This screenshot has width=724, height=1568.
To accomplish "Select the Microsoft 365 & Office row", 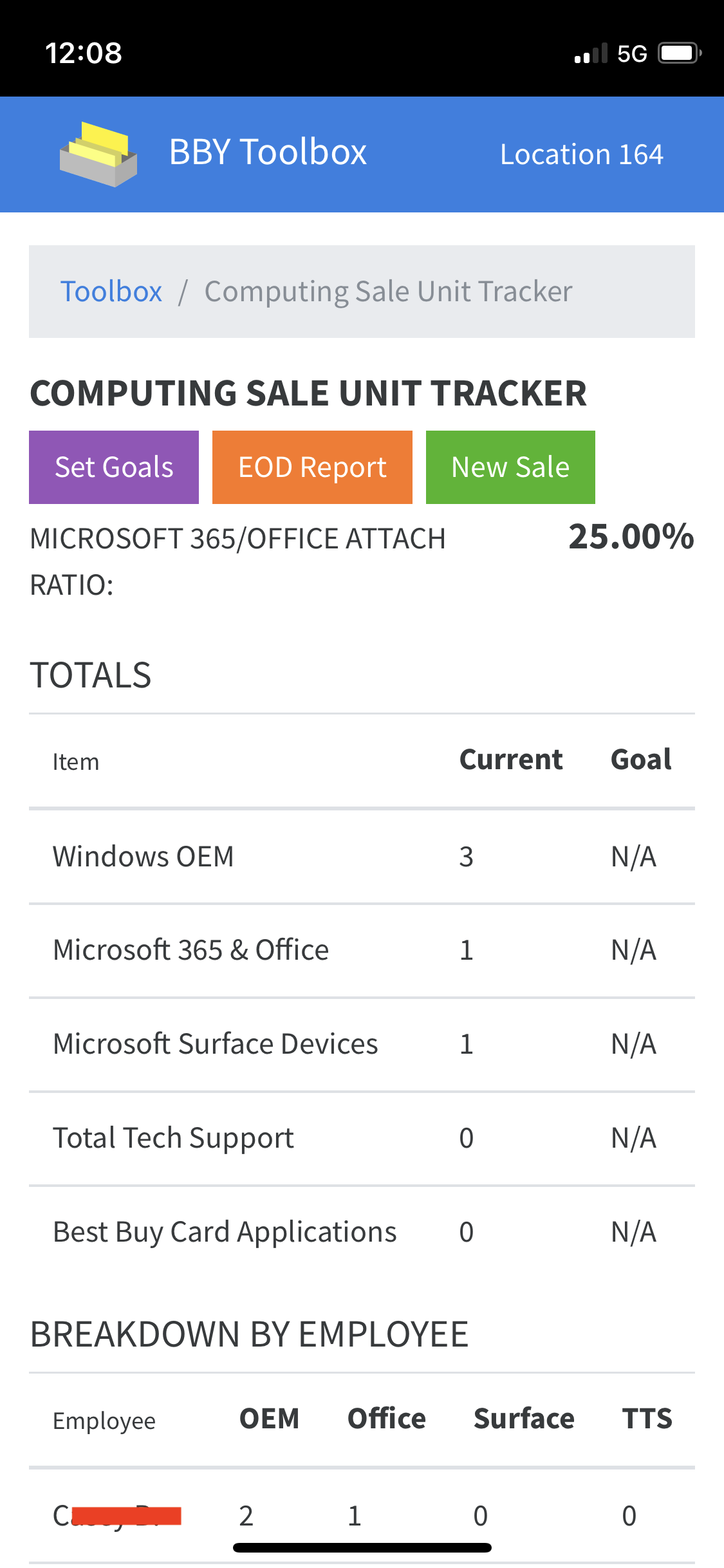I will [360, 950].
